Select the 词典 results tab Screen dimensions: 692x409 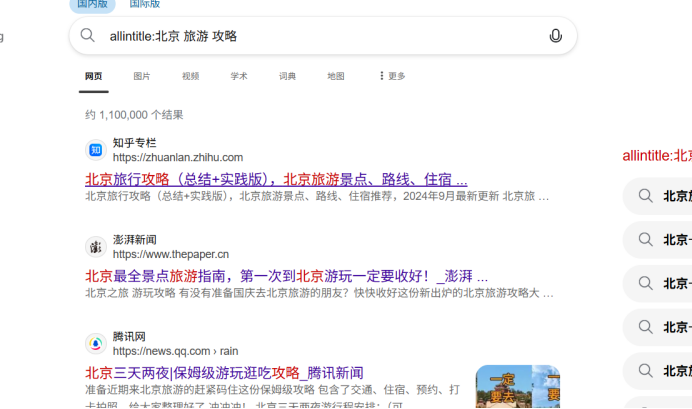(x=287, y=76)
